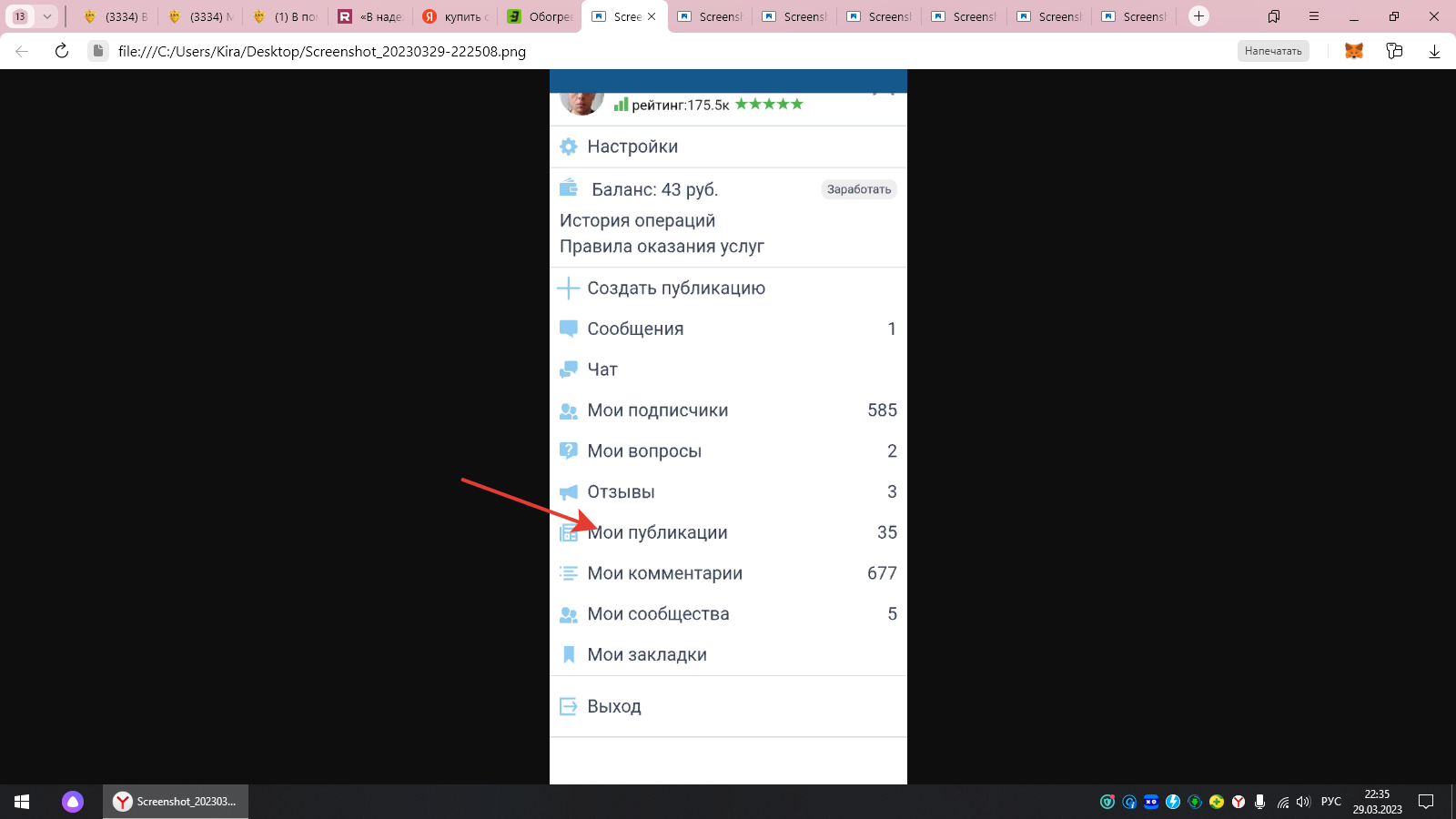Screen dimensions: 1456x819
Task: Click the address bar URL field
Action: coord(637,51)
